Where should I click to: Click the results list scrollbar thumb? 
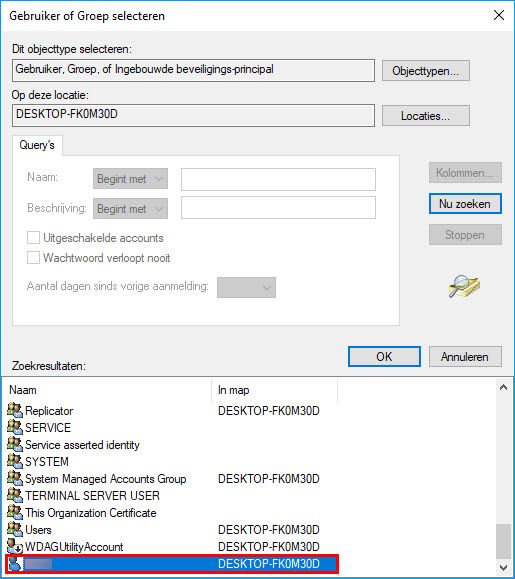point(503,541)
